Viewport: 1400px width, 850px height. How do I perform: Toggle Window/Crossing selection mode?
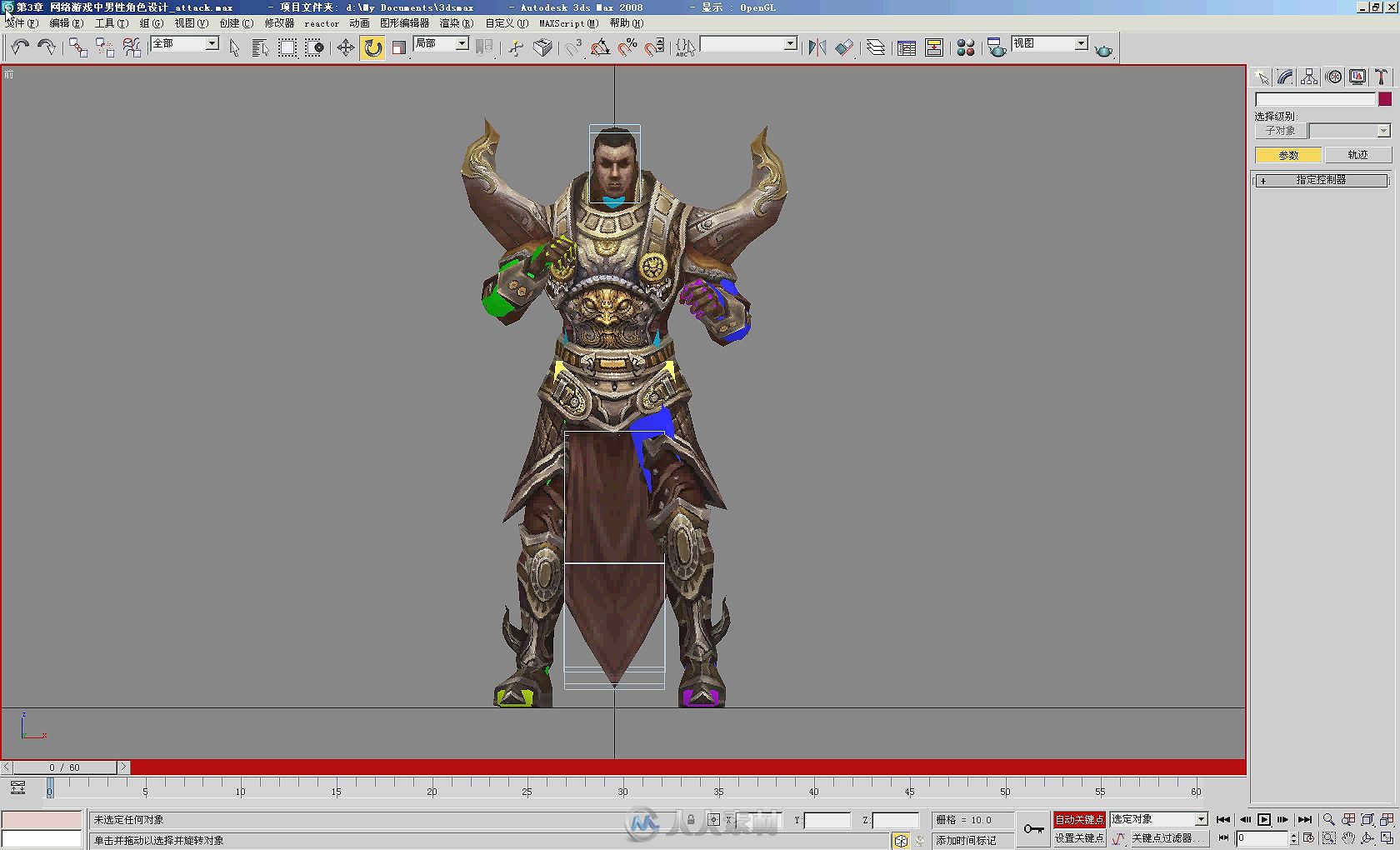(314, 47)
